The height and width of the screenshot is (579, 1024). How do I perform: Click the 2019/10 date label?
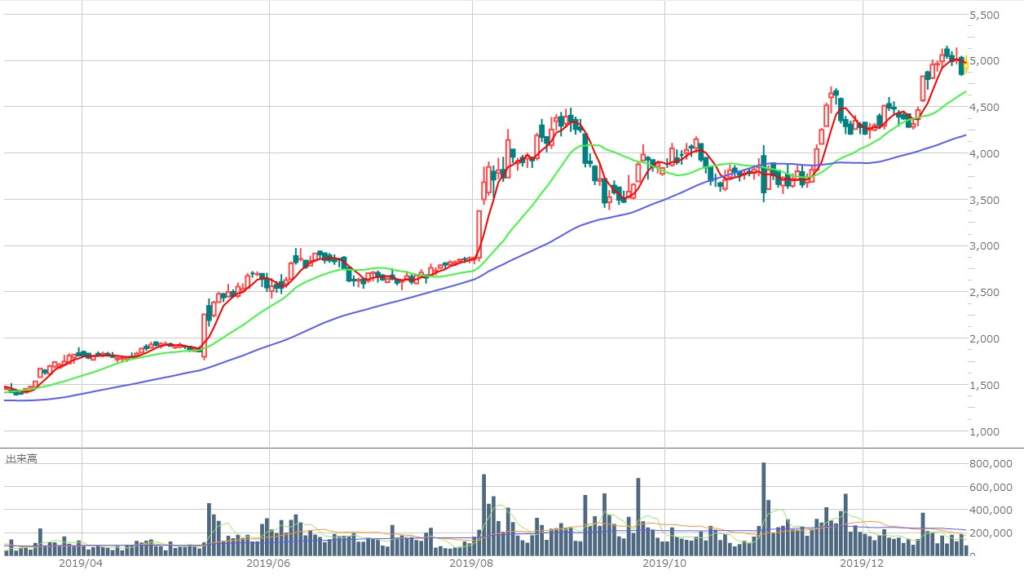(665, 563)
